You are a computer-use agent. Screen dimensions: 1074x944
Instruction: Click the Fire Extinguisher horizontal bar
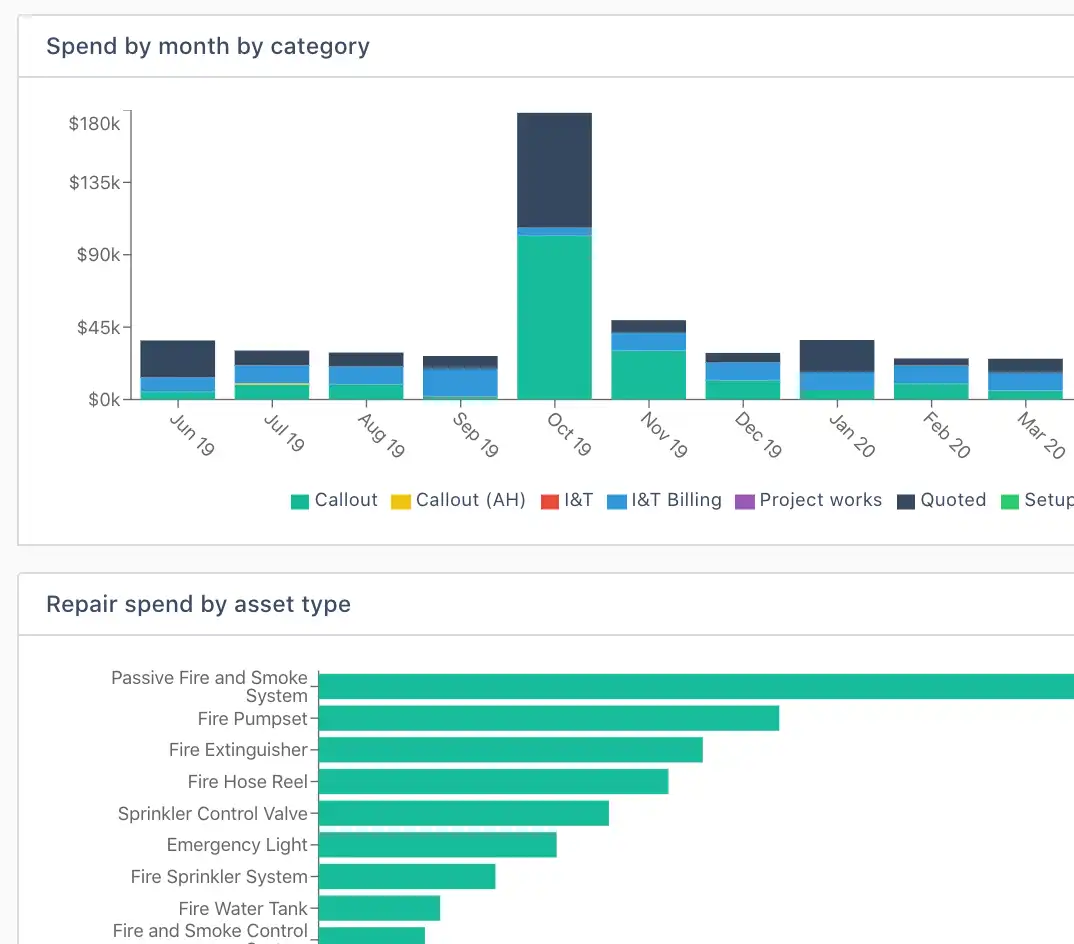511,749
